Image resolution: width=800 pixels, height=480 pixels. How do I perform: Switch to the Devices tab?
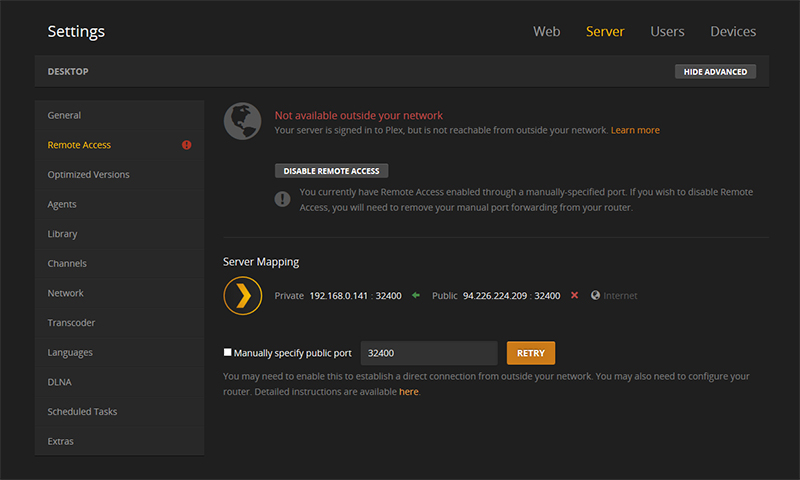[x=733, y=32]
